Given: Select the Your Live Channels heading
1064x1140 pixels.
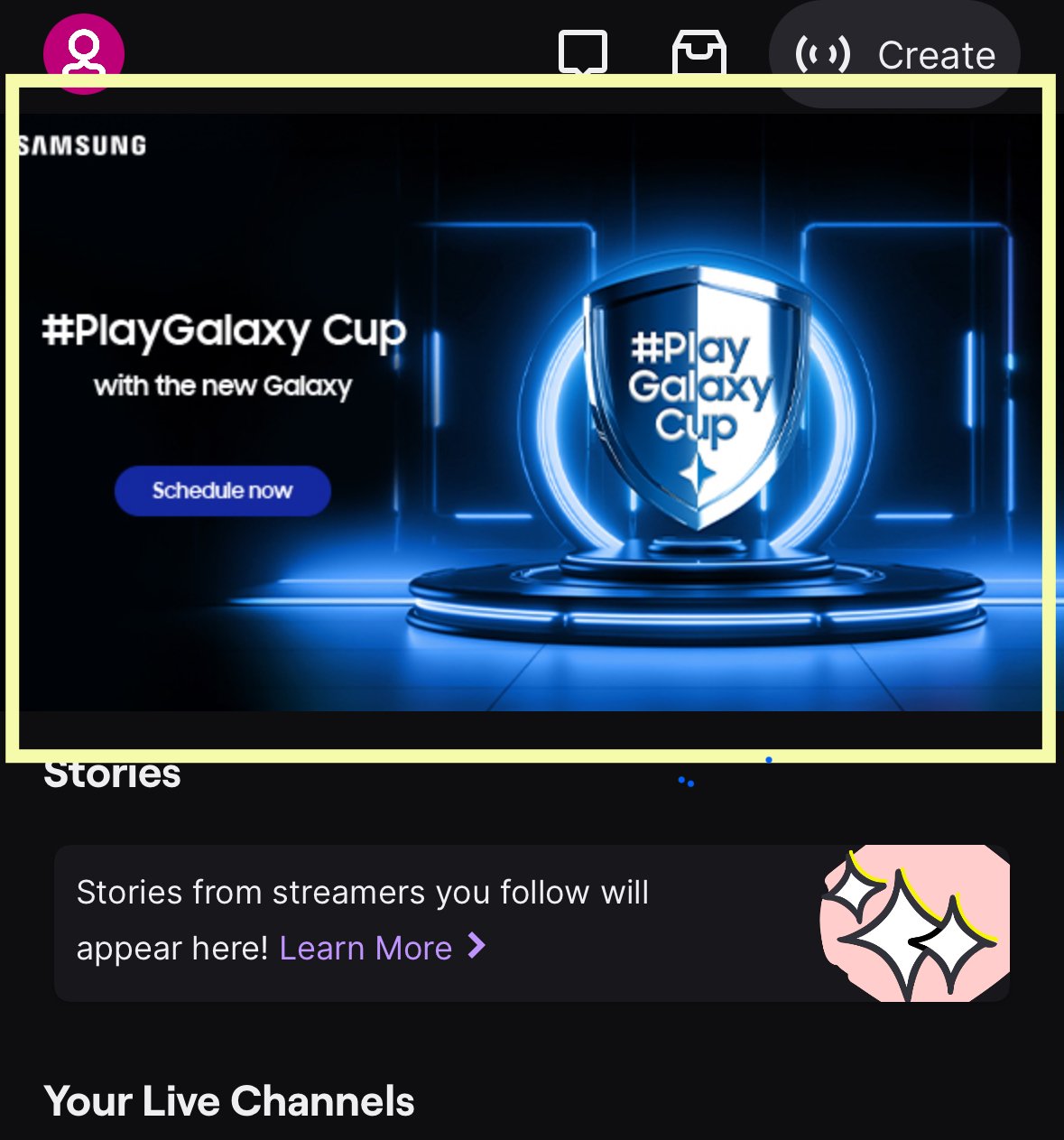Looking at the screenshot, I should (x=229, y=1101).
